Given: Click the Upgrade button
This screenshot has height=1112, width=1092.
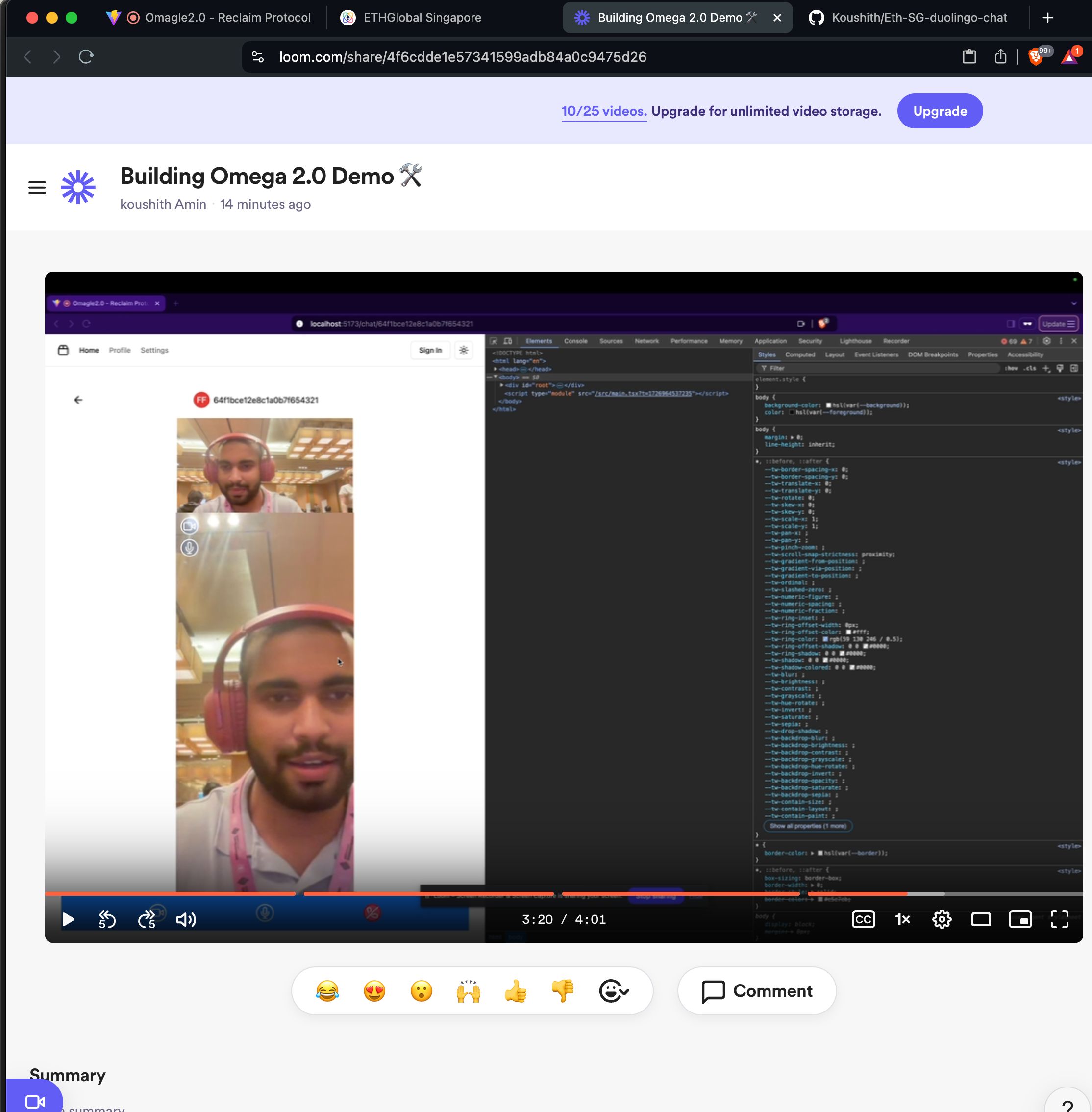Looking at the screenshot, I should (x=940, y=111).
